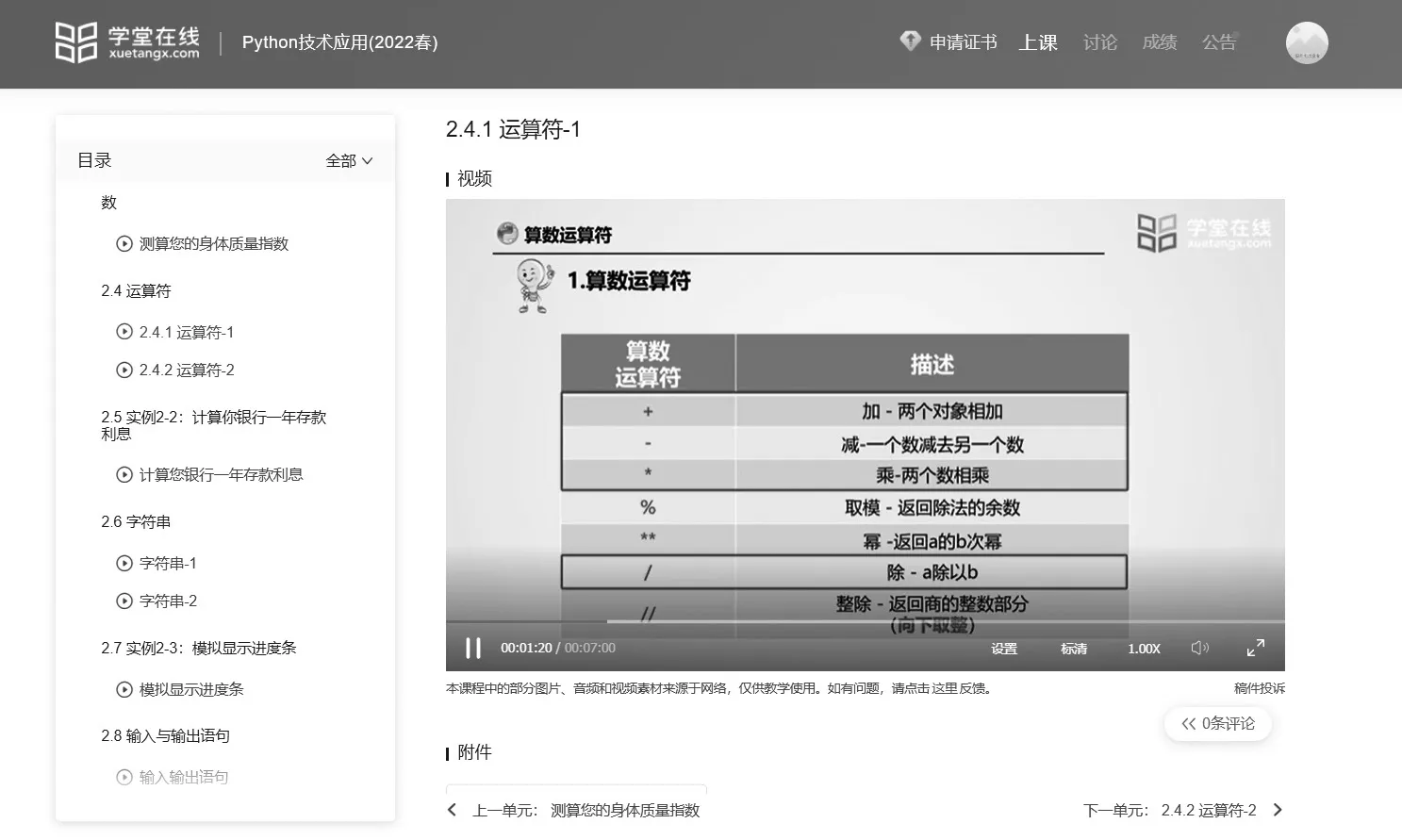
Task: Open the user avatar profile menu
Action: tap(1307, 43)
